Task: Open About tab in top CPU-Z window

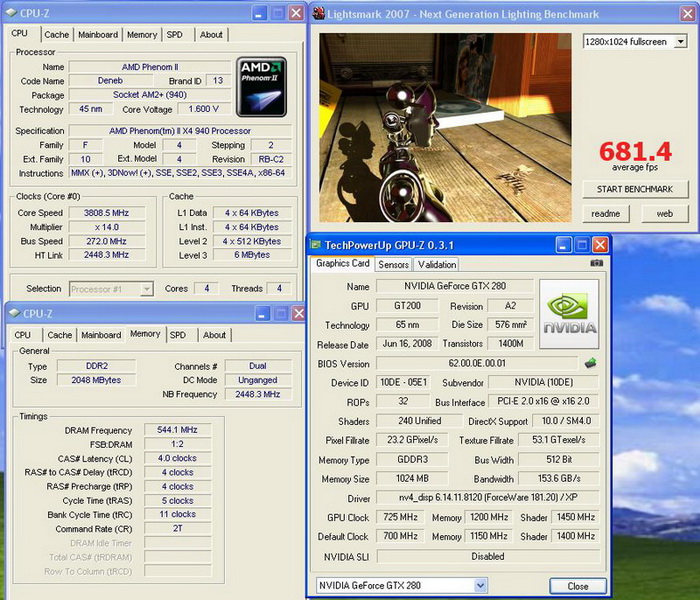Action: tap(211, 34)
